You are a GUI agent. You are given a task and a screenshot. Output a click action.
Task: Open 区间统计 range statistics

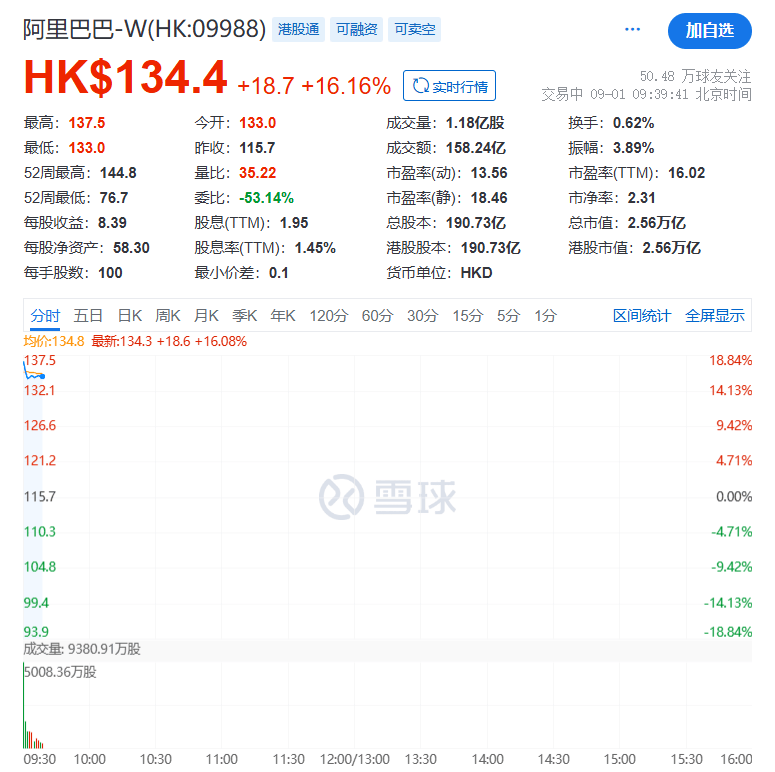pos(642,315)
